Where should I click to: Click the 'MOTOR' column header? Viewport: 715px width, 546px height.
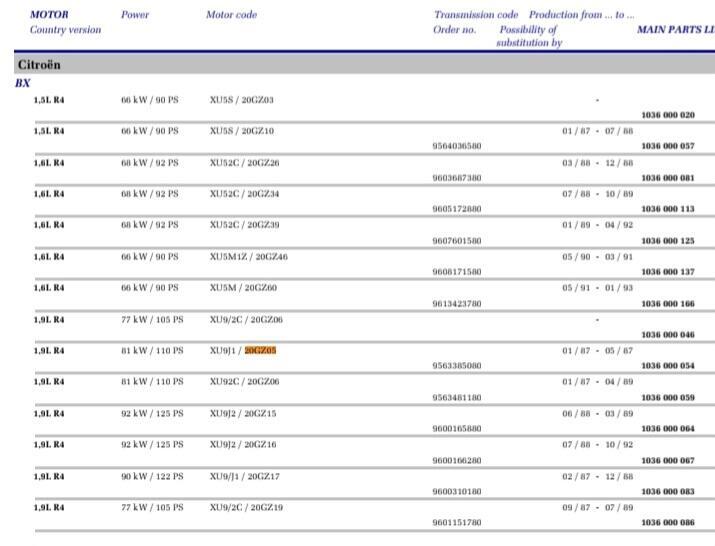49,15
